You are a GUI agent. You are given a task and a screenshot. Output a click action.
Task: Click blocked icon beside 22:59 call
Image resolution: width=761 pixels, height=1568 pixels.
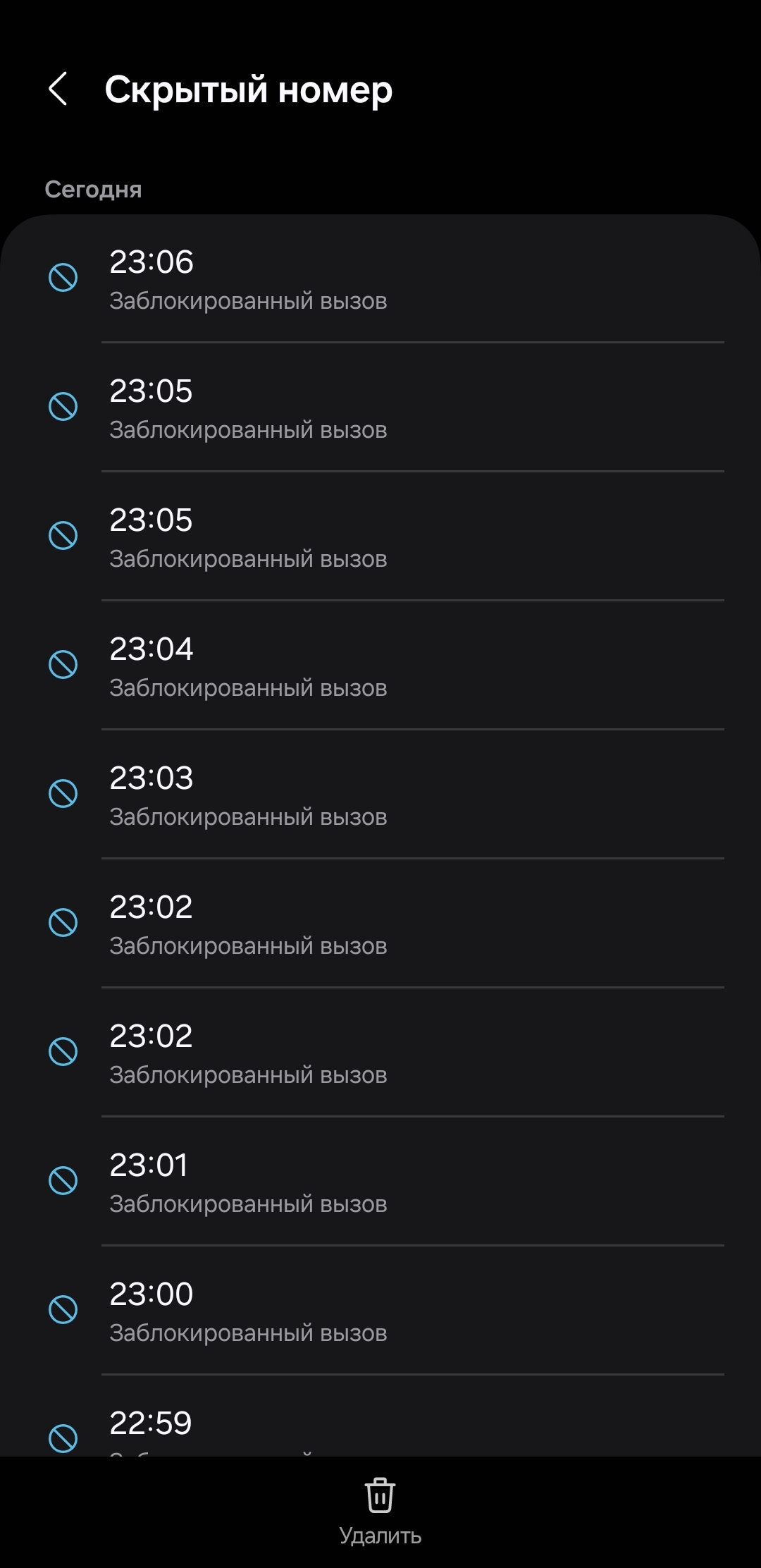63,1437
